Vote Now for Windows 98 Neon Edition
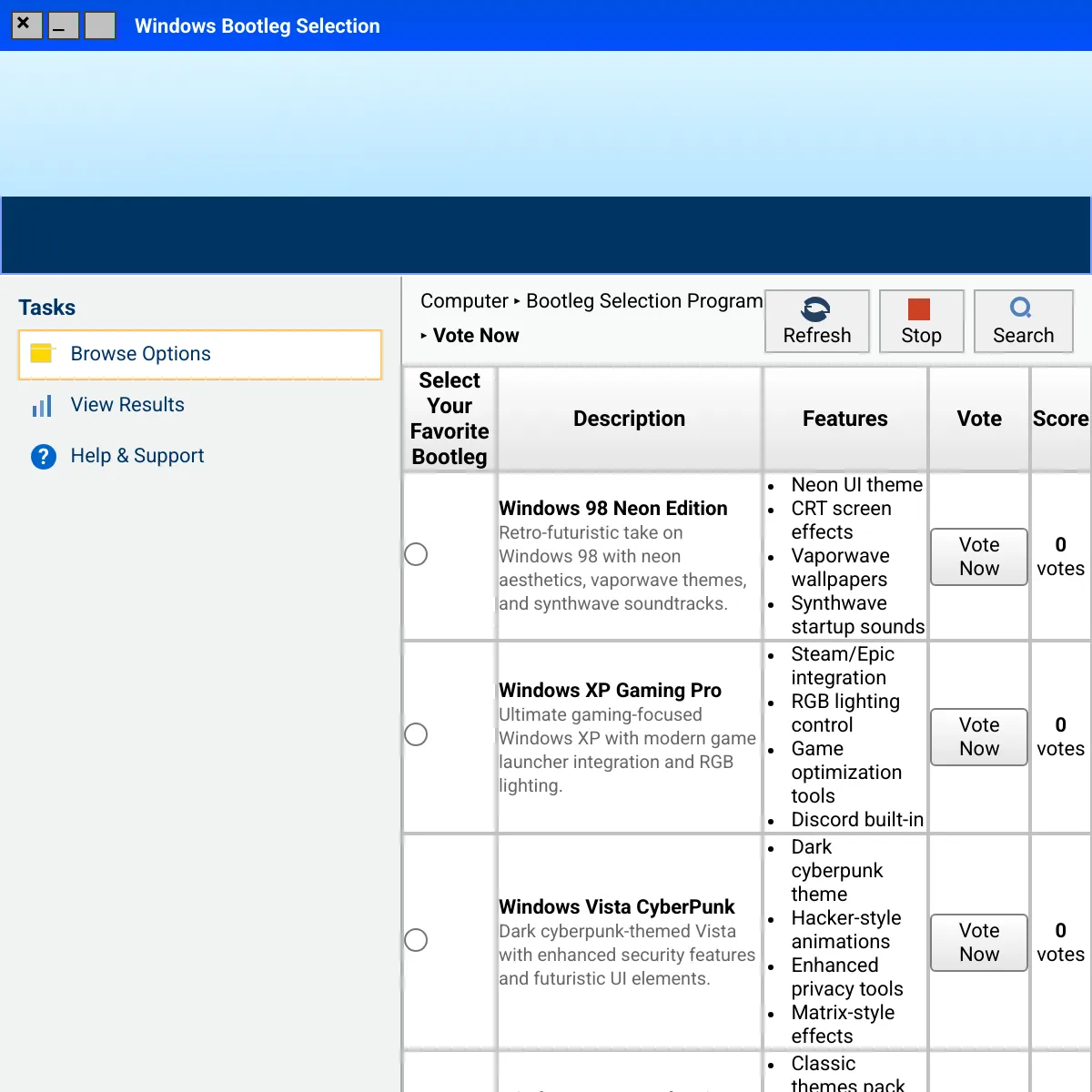This screenshot has width=1092, height=1092. [x=978, y=556]
